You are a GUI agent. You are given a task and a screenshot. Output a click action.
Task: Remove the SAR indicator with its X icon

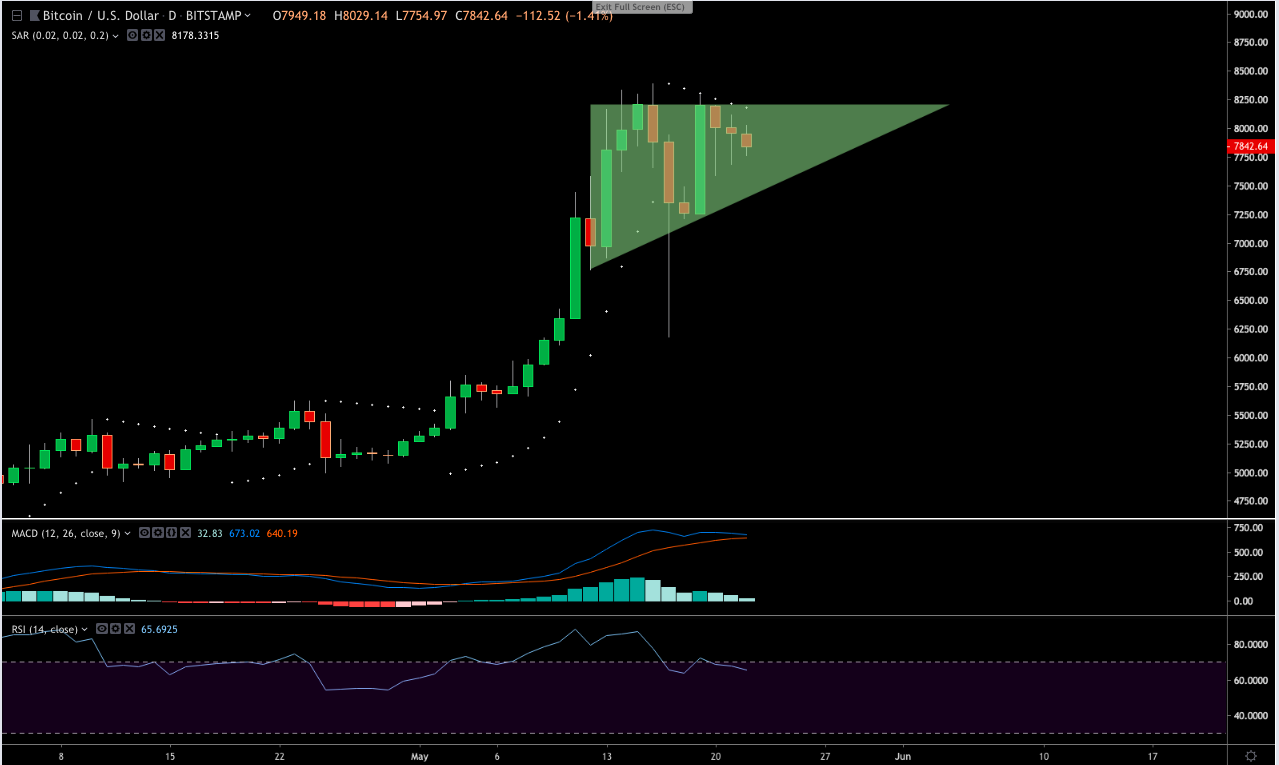tap(160, 35)
